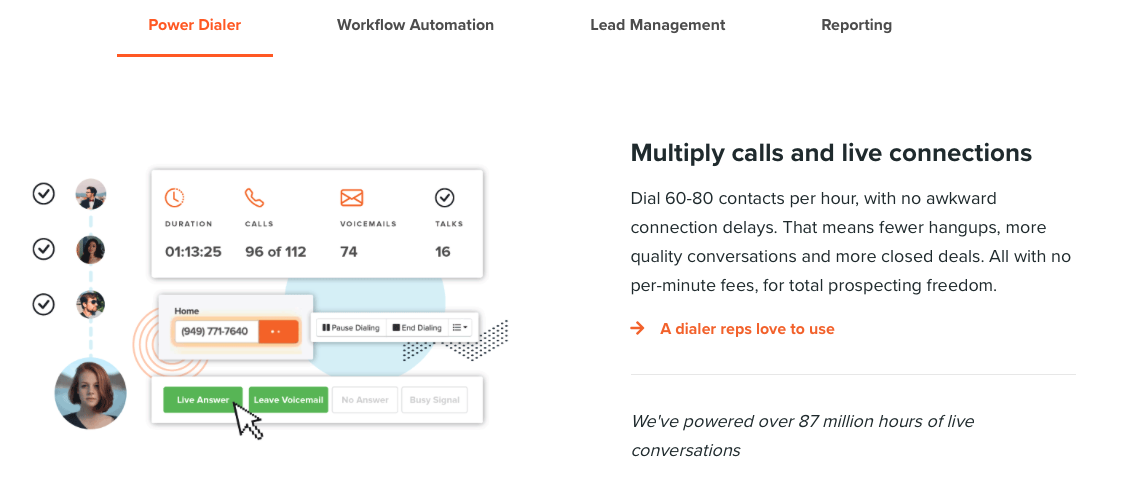1139x484 pixels.
Task: Click the Home label above phone number
Action: tap(187, 311)
